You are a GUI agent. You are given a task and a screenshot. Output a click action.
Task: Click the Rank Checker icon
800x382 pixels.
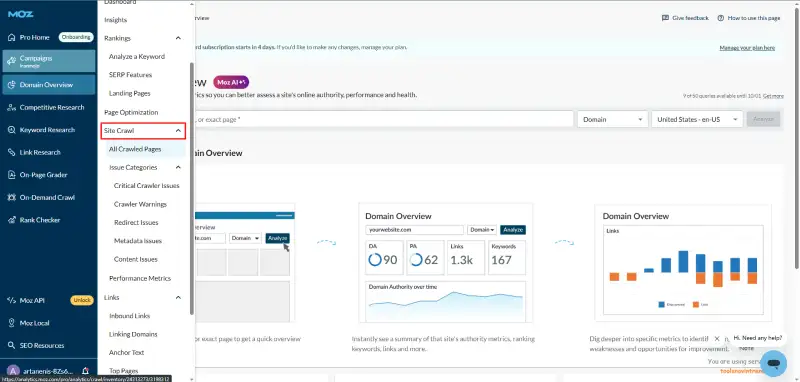click(12, 220)
